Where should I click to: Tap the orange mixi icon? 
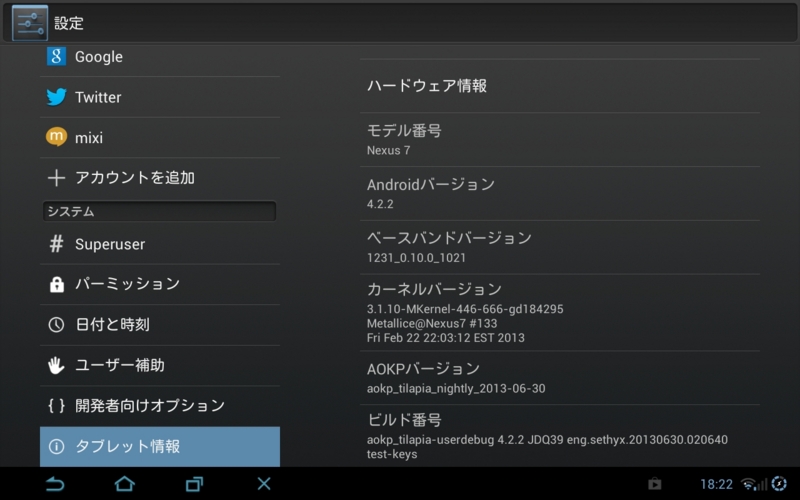56,137
